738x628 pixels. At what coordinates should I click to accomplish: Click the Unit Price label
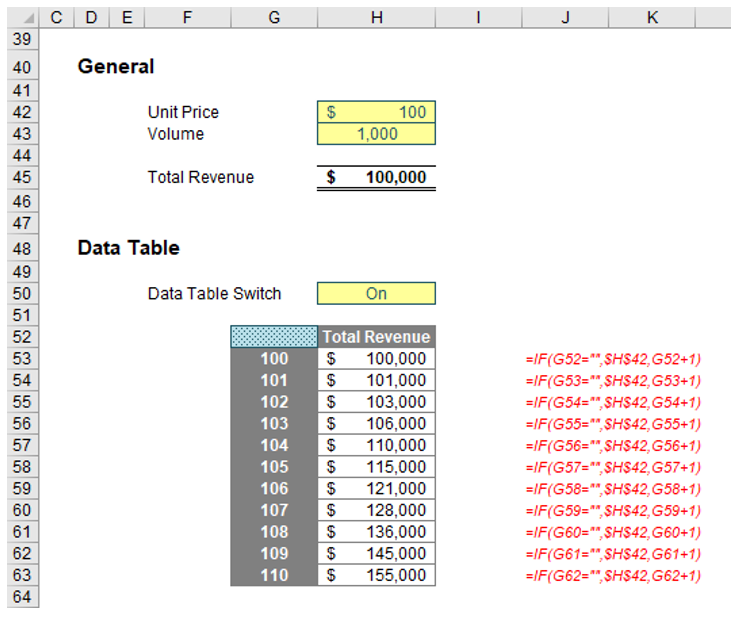click(183, 112)
